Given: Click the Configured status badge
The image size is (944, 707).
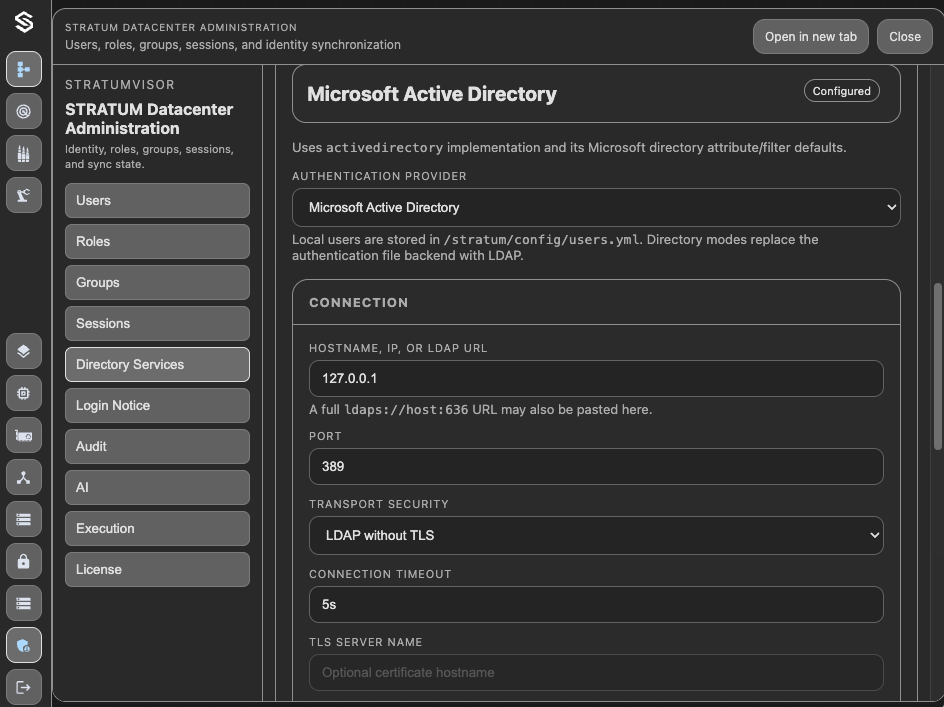Looking at the screenshot, I should (842, 91).
